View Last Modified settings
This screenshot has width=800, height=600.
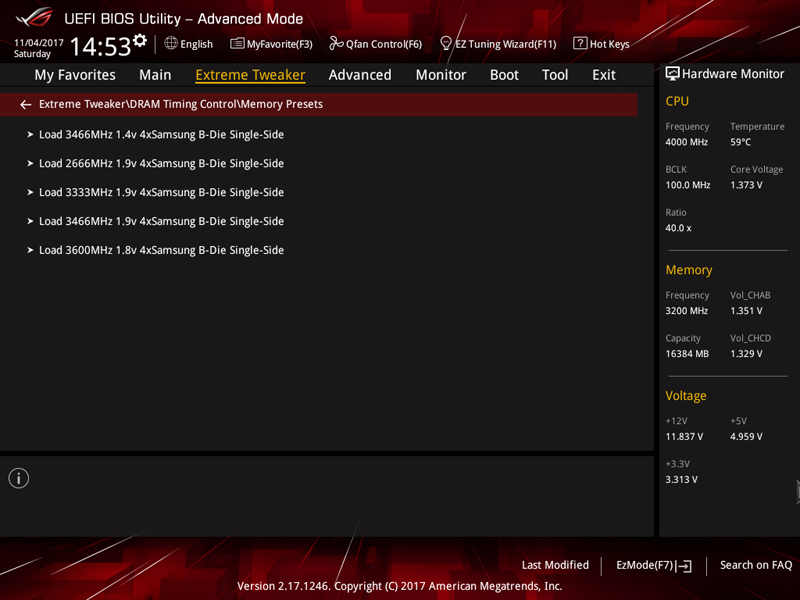(555, 565)
